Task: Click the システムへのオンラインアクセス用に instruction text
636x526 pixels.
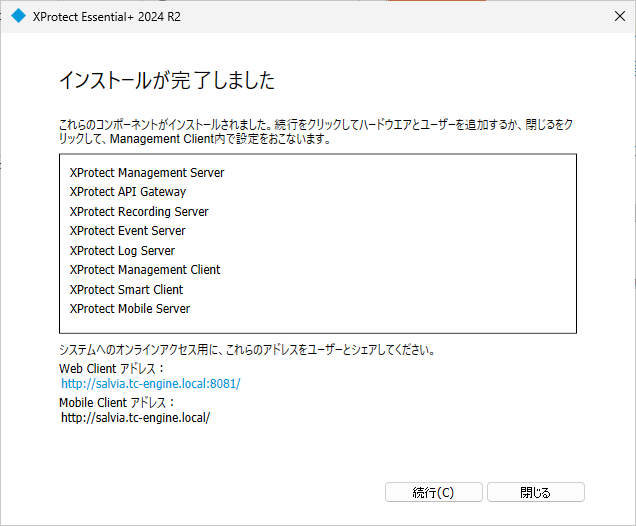Action: 247,350
